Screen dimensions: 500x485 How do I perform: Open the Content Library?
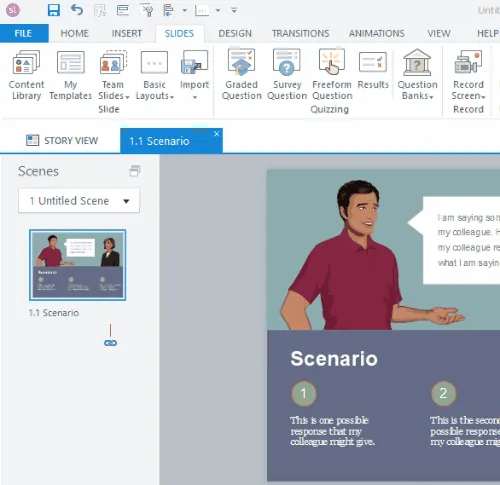pos(26,75)
